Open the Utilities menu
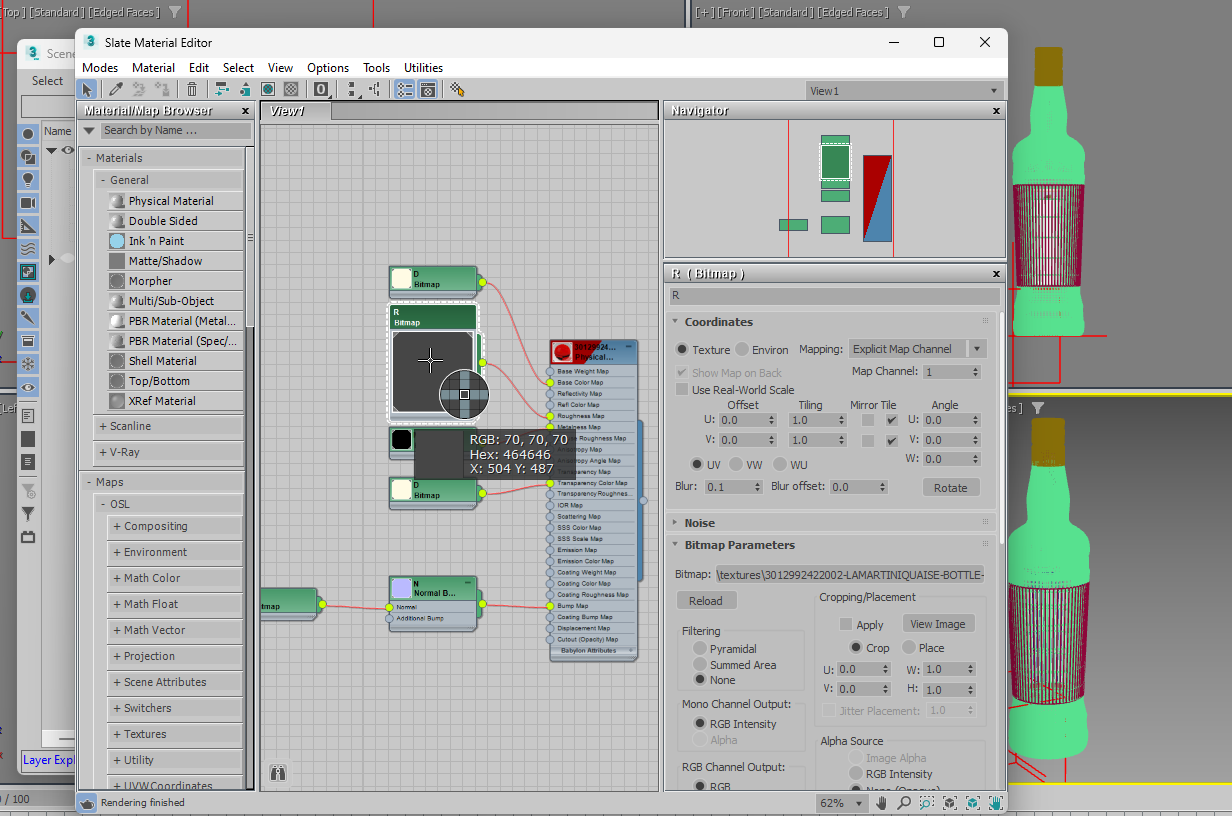The width and height of the screenshot is (1232, 816). coord(423,68)
